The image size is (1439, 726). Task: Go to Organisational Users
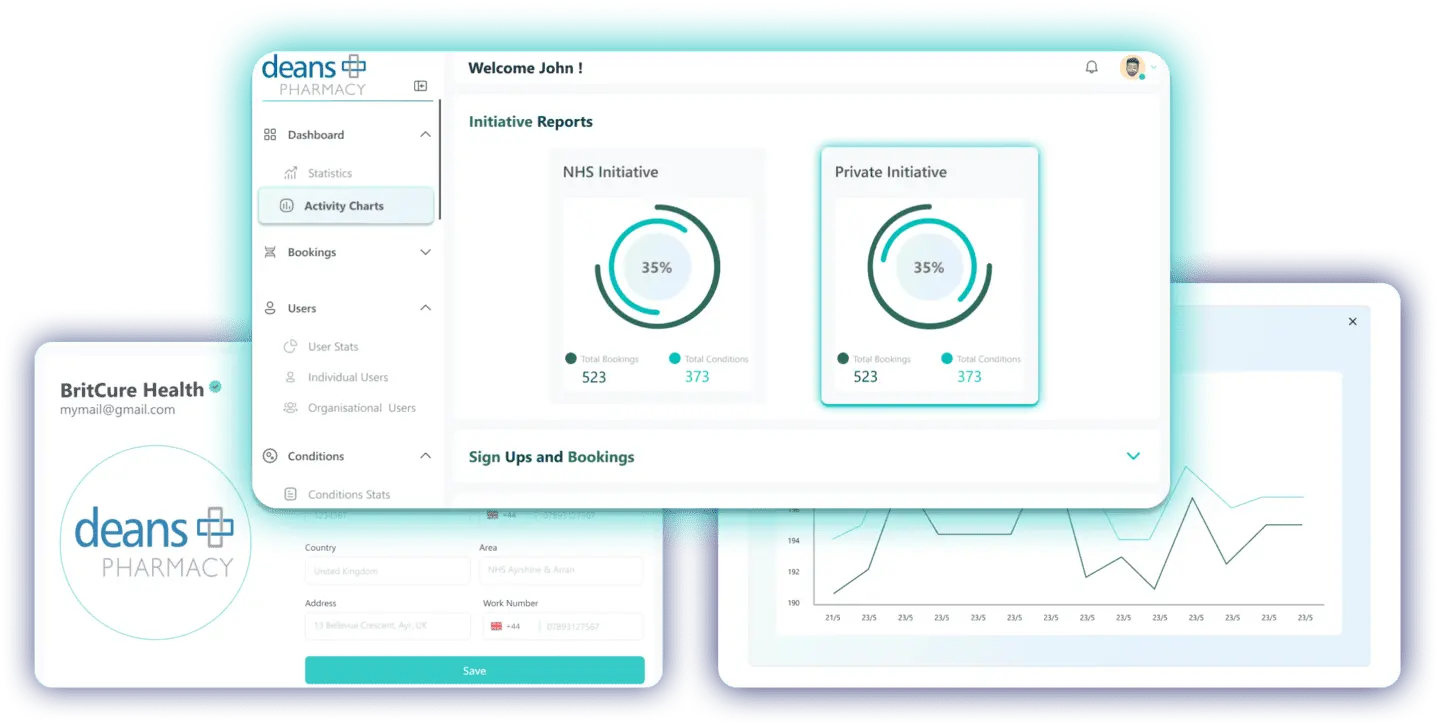362,408
